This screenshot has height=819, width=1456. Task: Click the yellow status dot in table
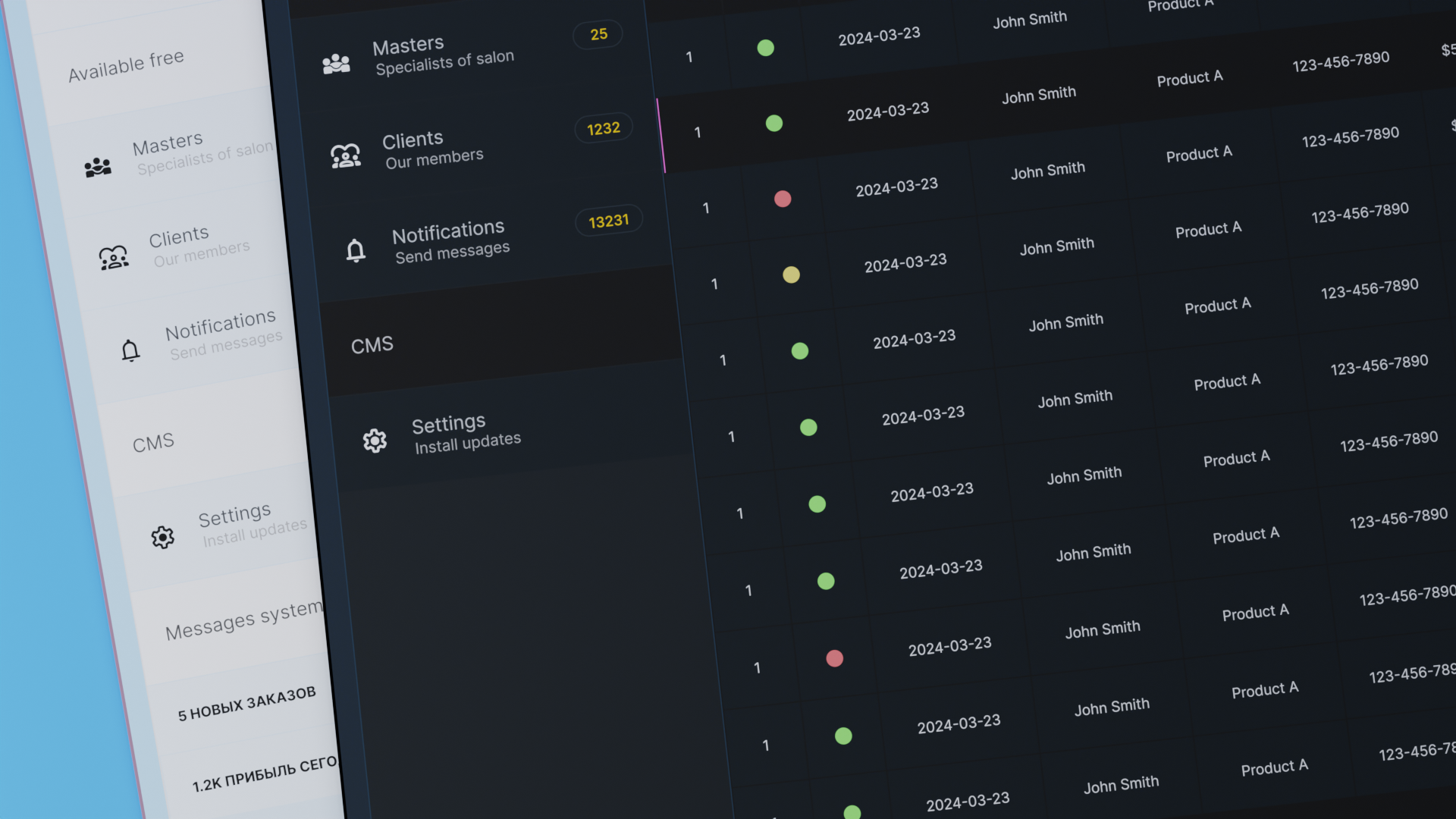click(791, 275)
